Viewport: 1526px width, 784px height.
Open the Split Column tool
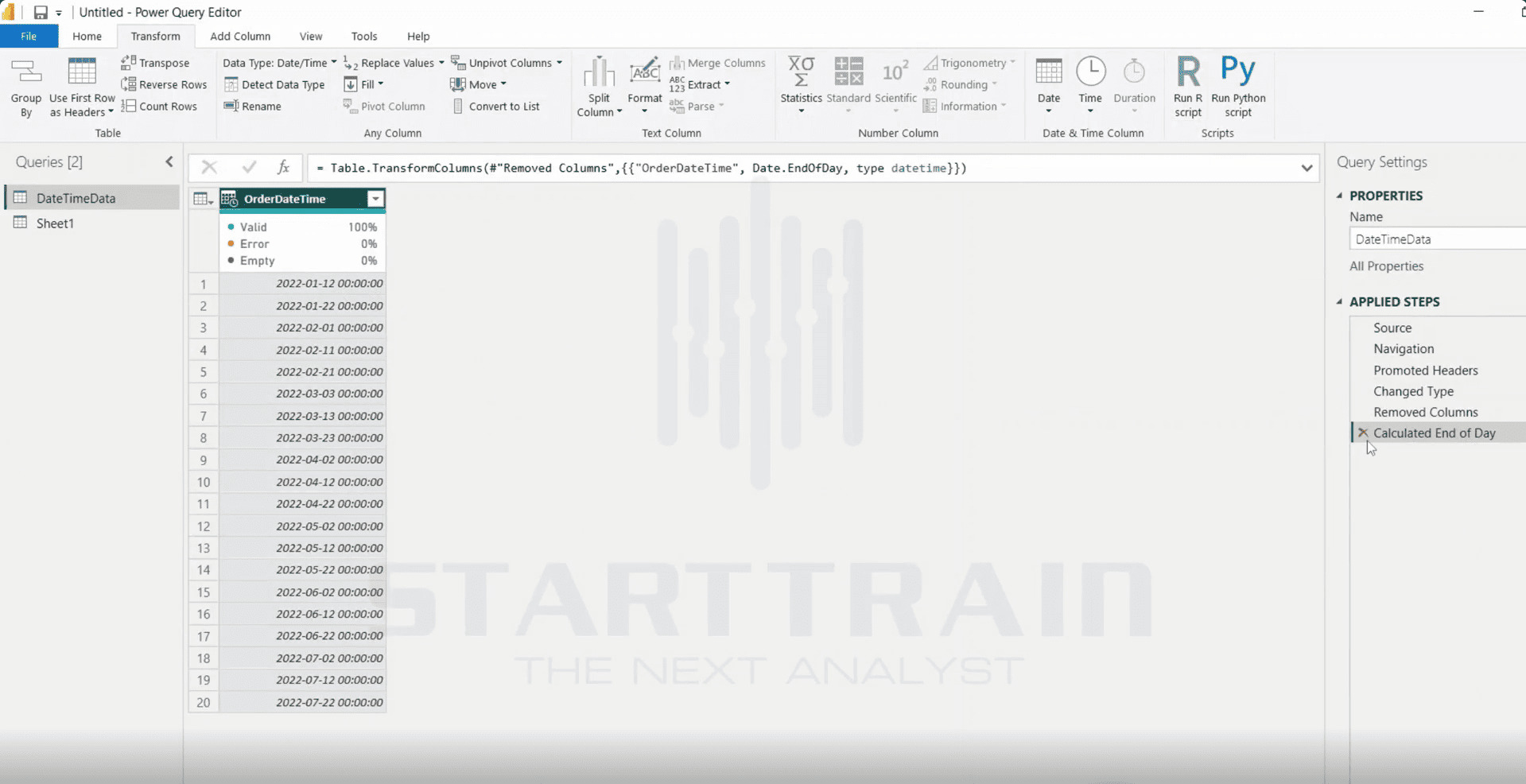[x=599, y=87]
